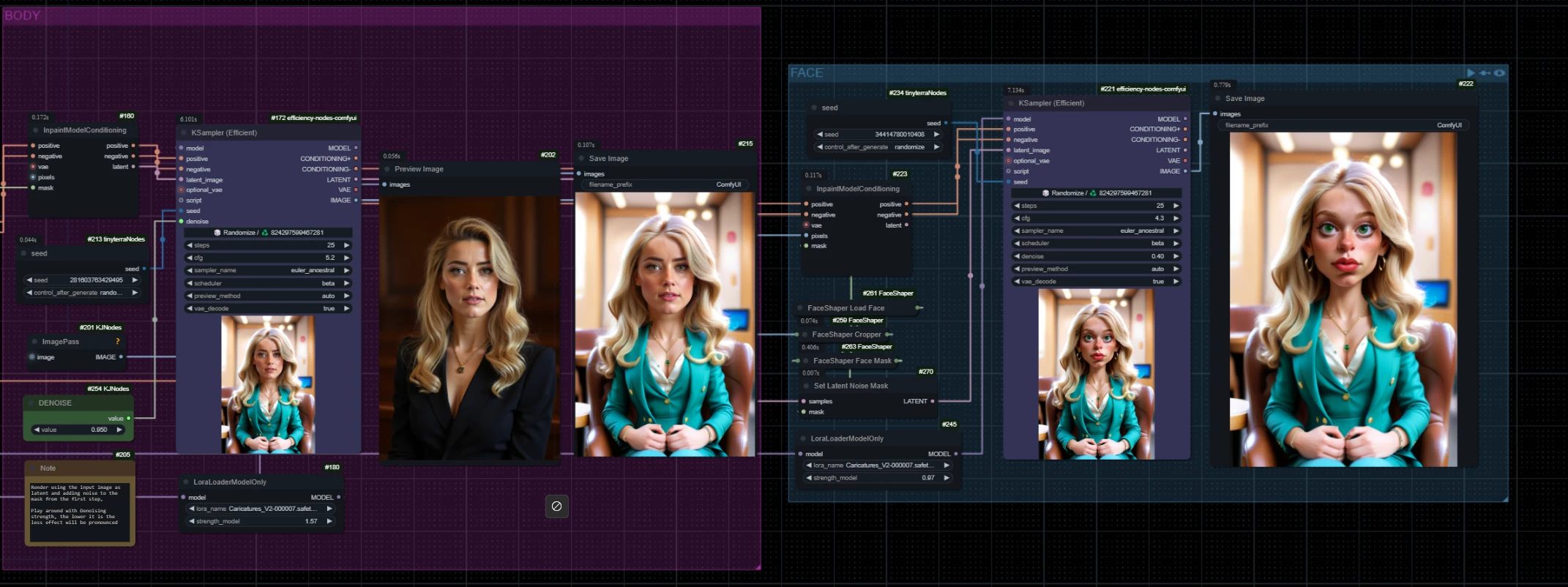Screen dimensions: 1568x587
Task: Open sampler_name dropdown in FACE KSampler
Action: tap(1096, 231)
